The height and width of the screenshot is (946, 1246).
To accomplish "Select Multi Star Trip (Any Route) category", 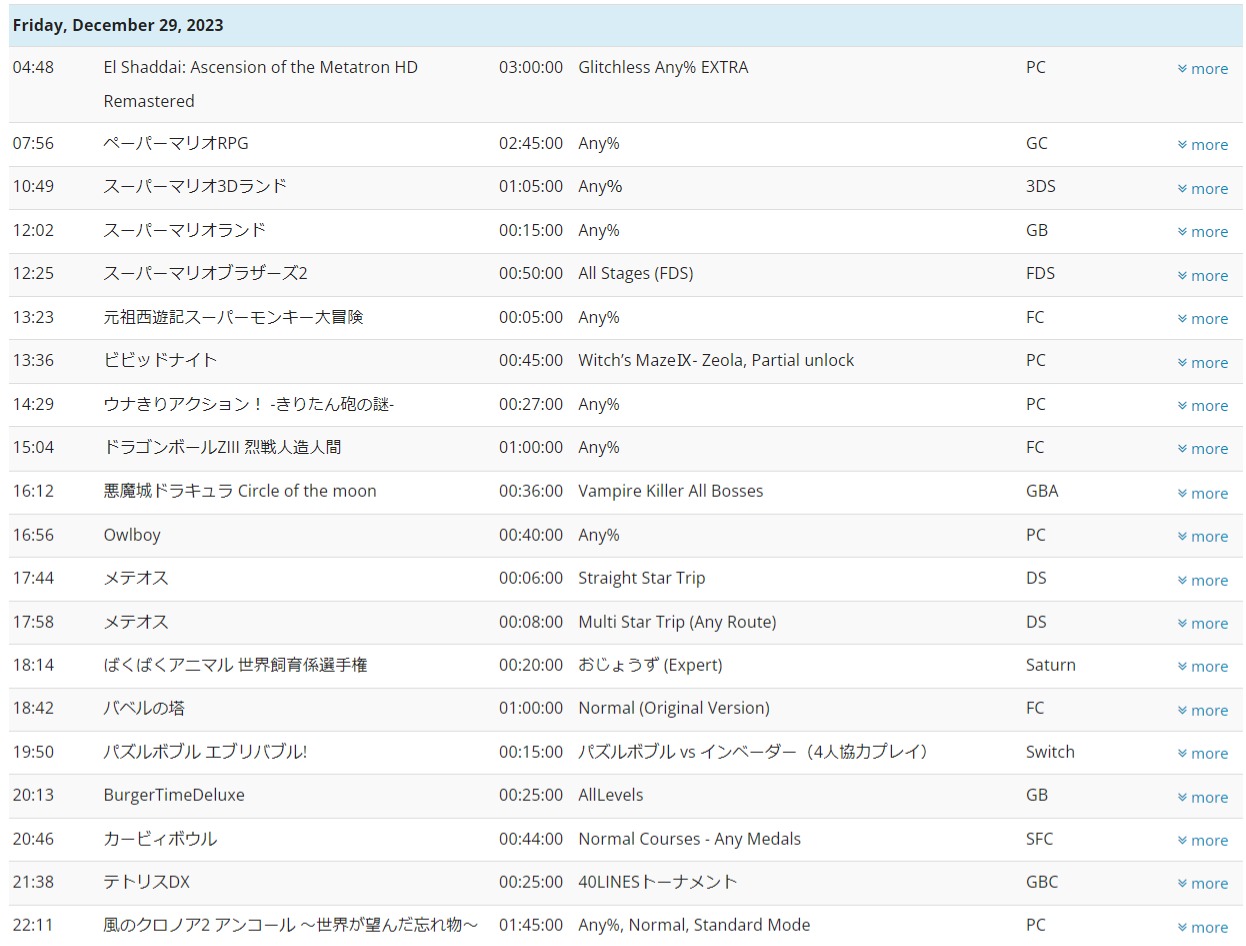I will point(677,622).
